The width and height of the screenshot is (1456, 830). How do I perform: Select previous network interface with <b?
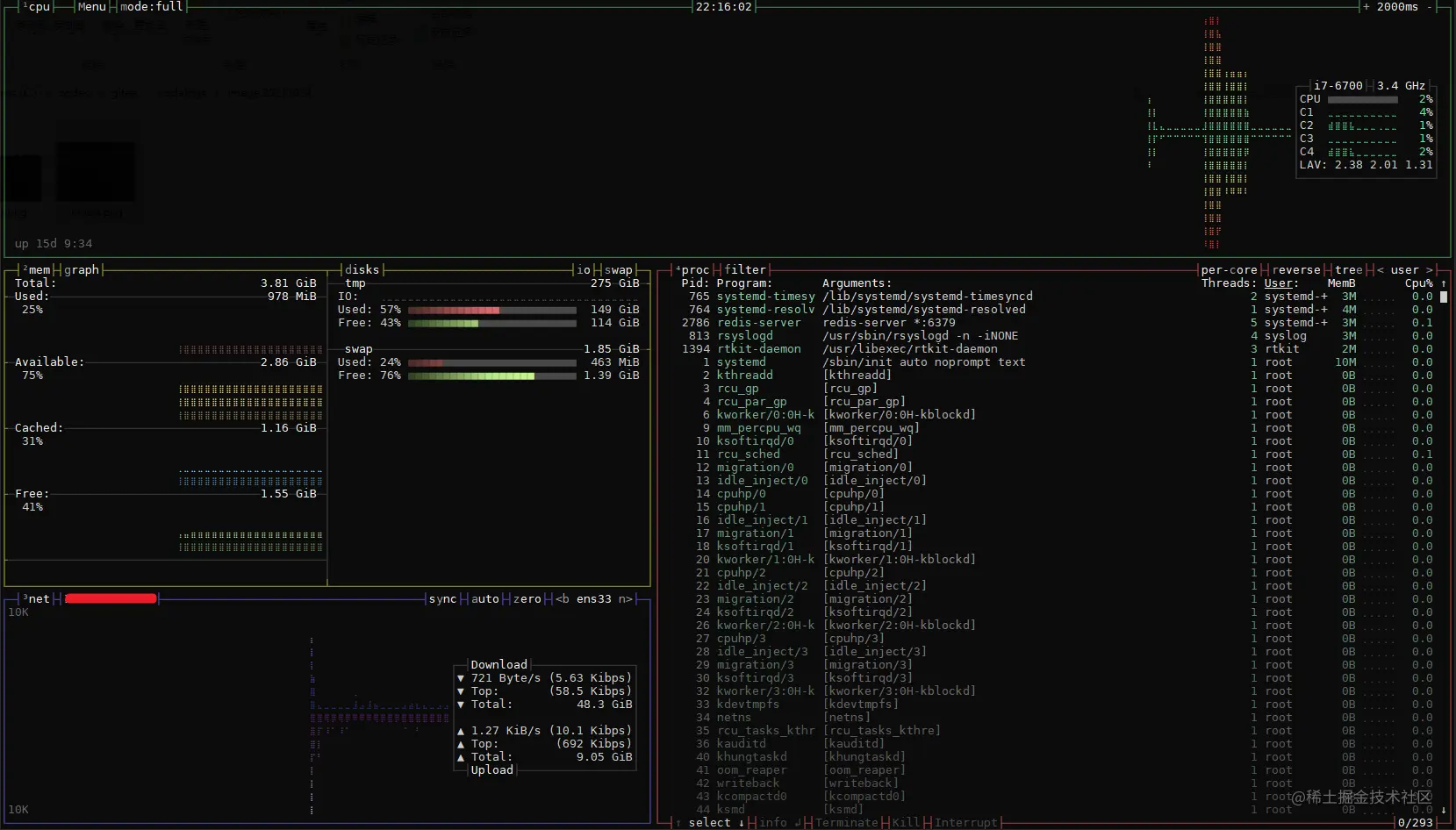point(563,598)
